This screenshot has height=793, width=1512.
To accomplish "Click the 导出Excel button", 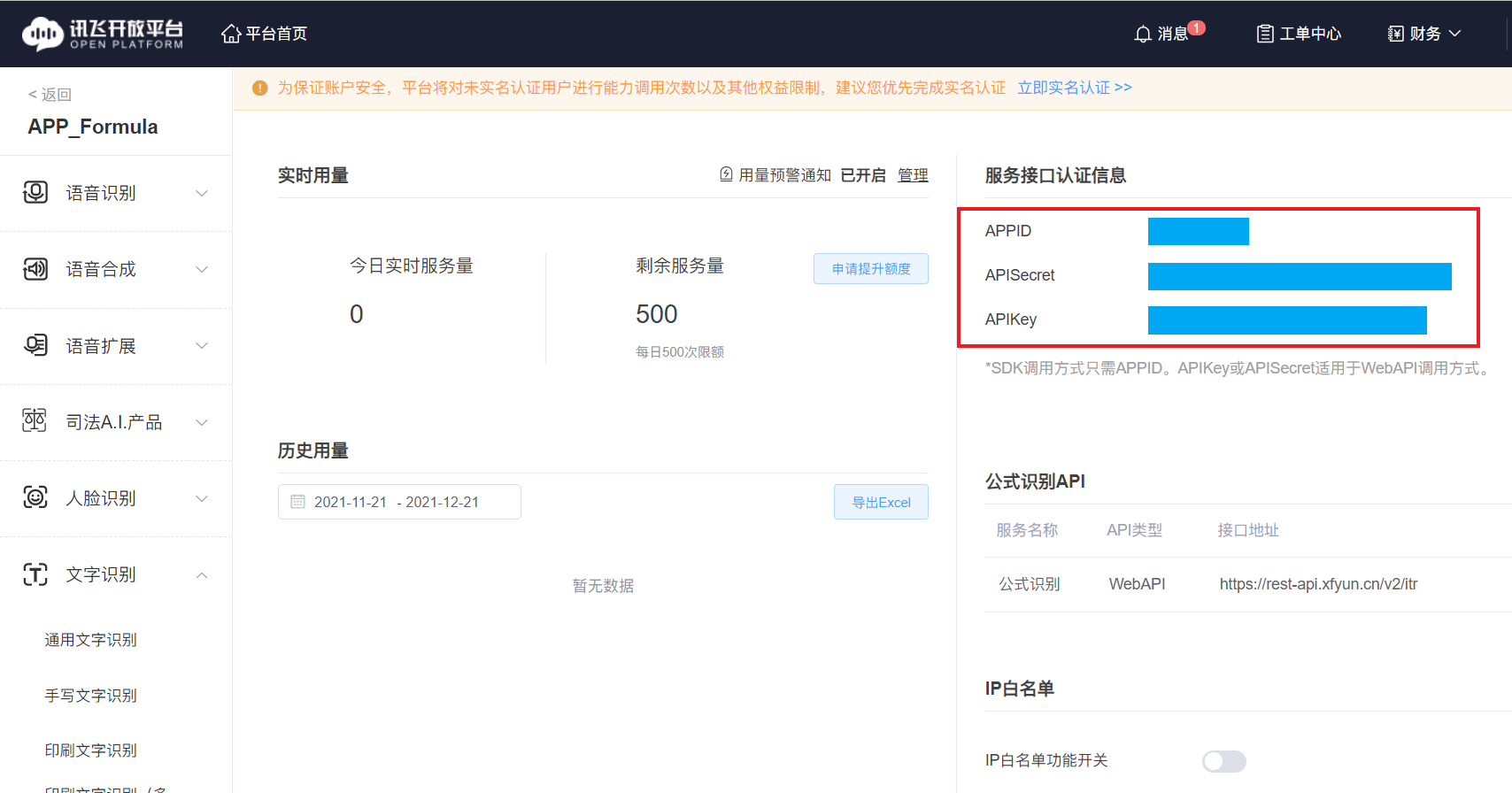I will [x=881, y=502].
